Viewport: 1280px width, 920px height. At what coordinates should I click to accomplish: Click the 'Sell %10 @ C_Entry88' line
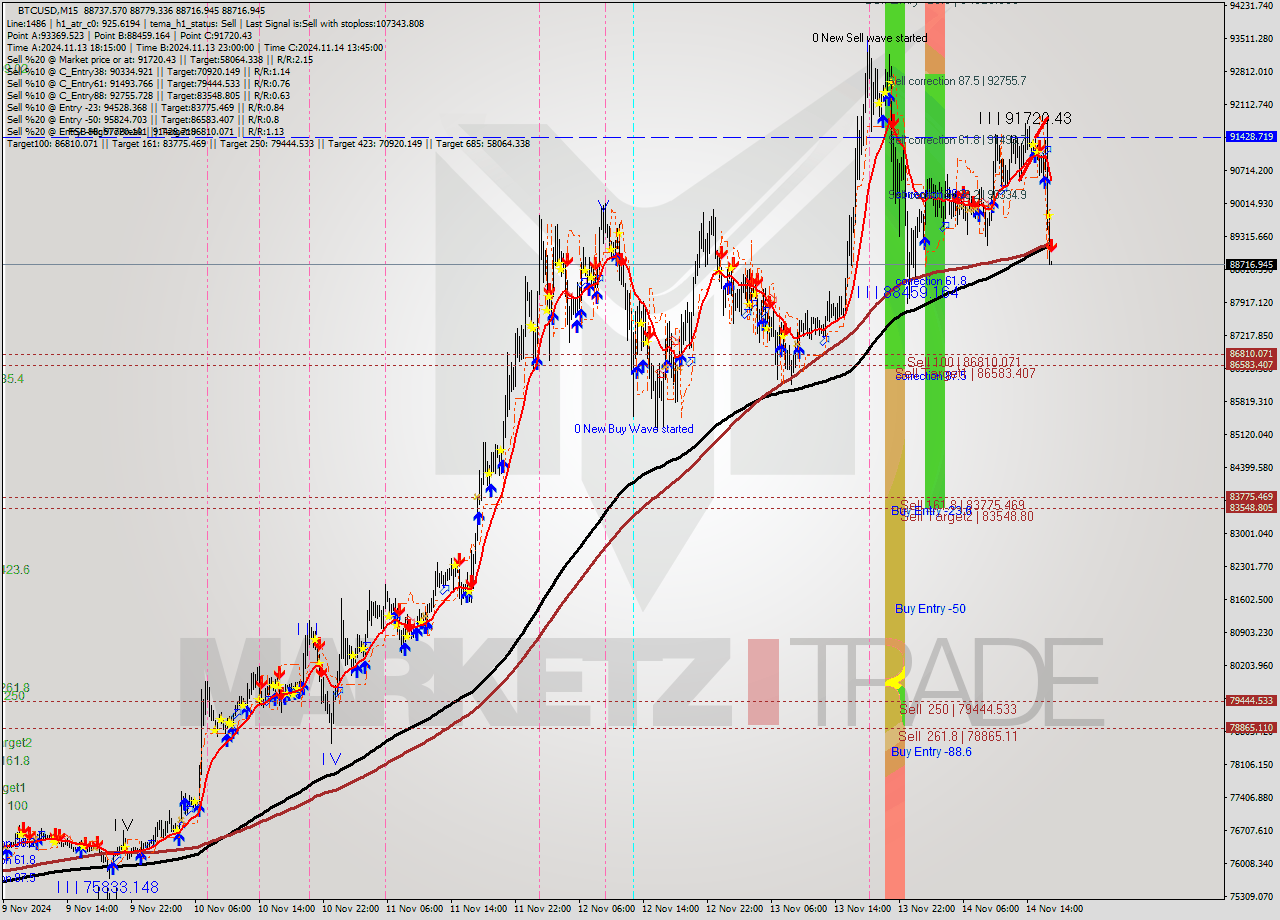(x=148, y=95)
